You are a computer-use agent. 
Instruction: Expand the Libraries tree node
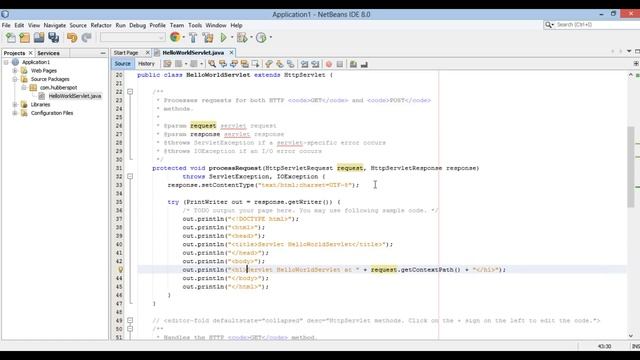coord(15,104)
